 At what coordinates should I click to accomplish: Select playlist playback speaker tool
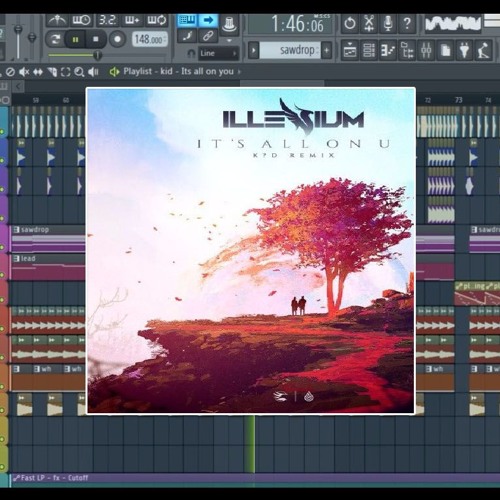click(93, 72)
